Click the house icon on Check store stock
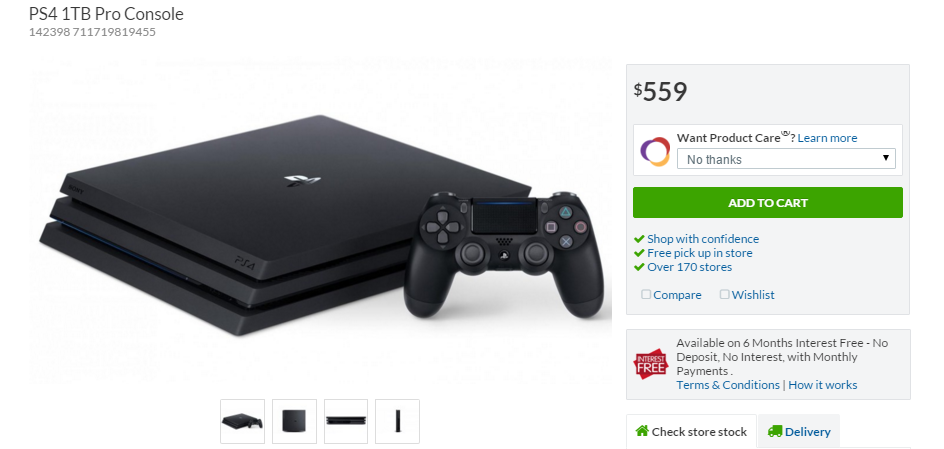944x449 pixels. click(x=642, y=431)
